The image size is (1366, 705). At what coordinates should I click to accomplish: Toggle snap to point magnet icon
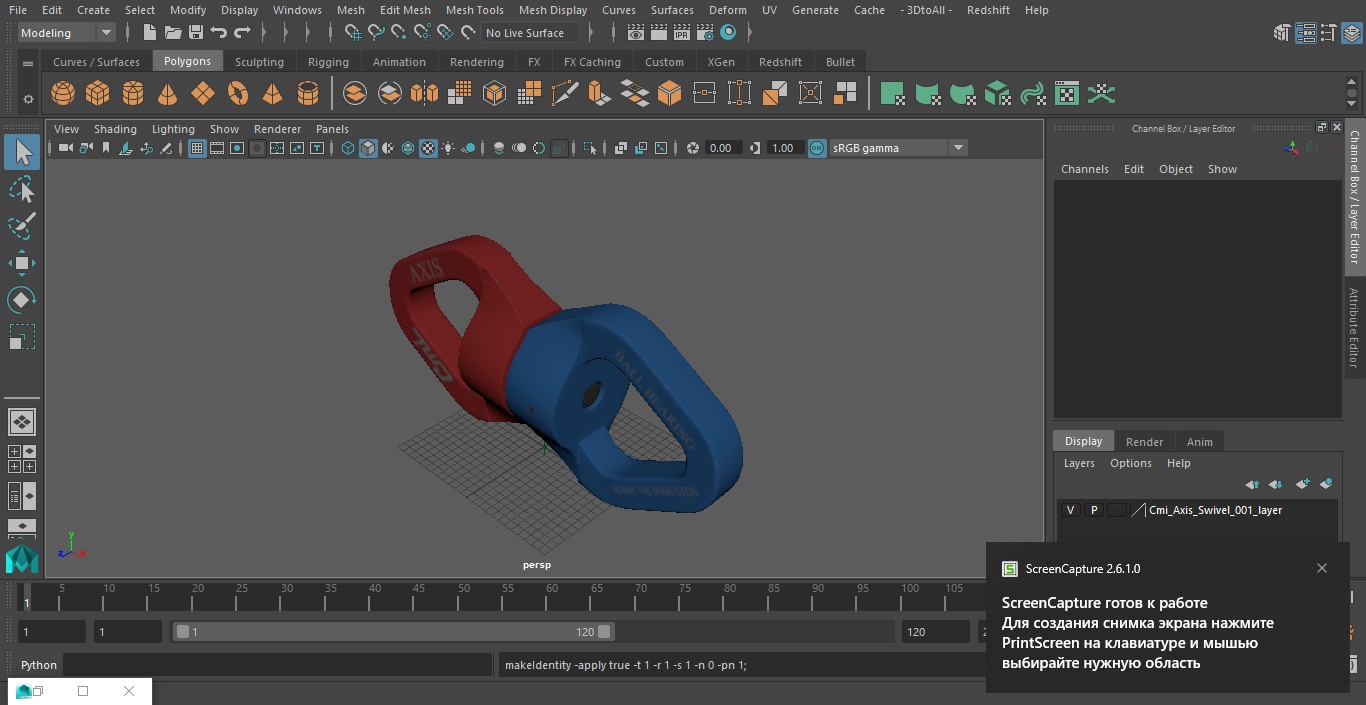tap(399, 33)
